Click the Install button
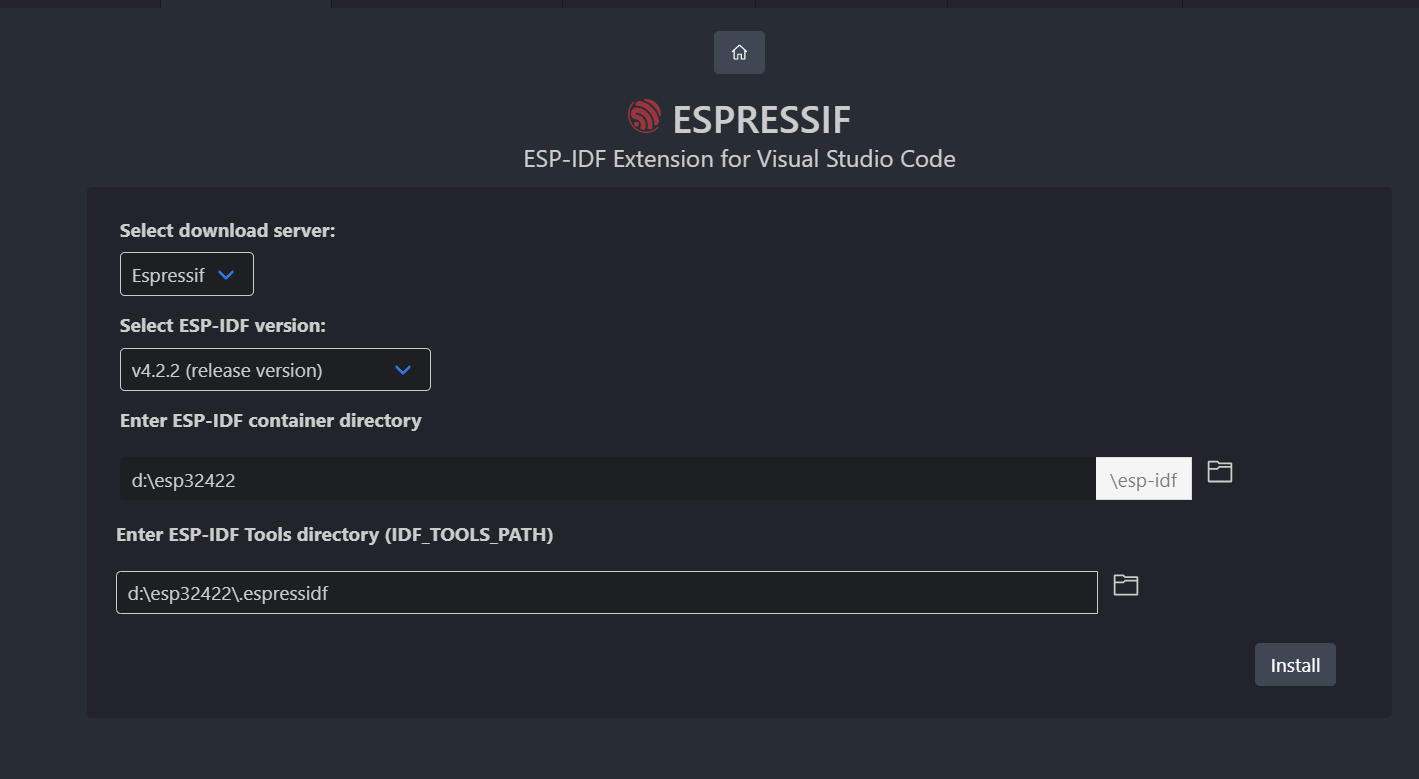The image size is (1419, 779). (x=1294, y=664)
